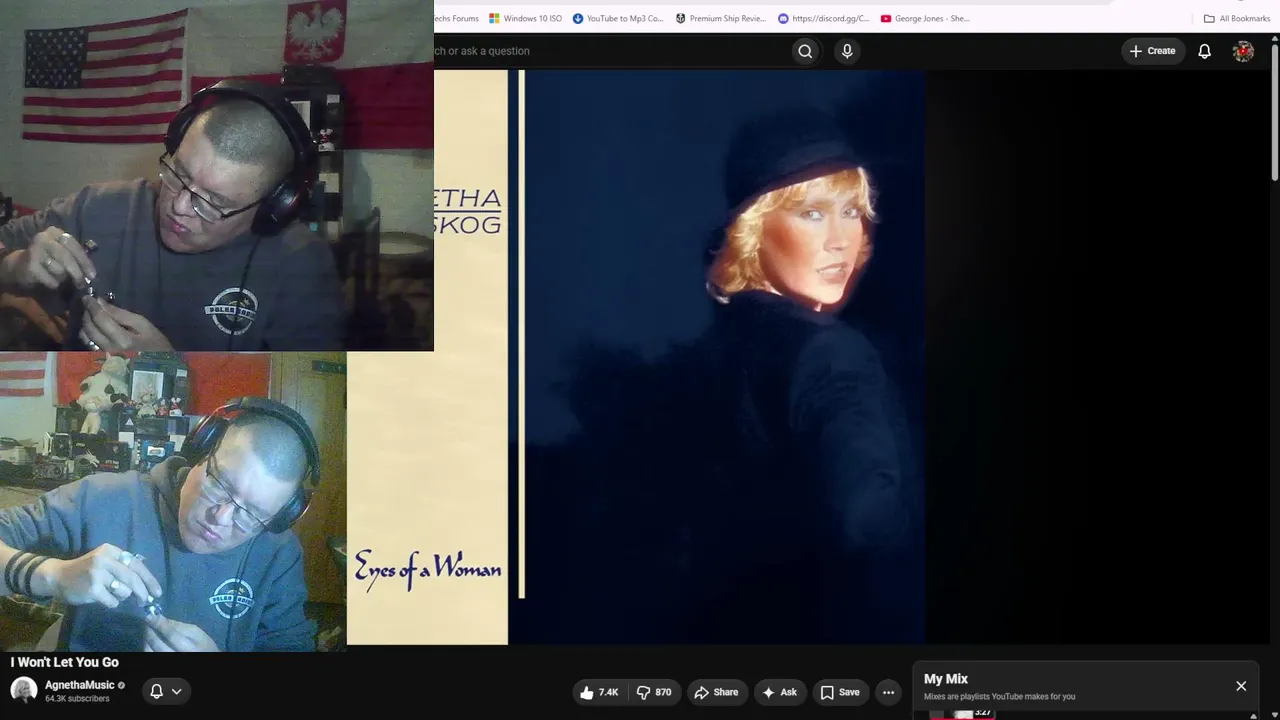Click the "I Won't Let You Go" title
The height and width of the screenshot is (720, 1280).
click(x=65, y=662)
